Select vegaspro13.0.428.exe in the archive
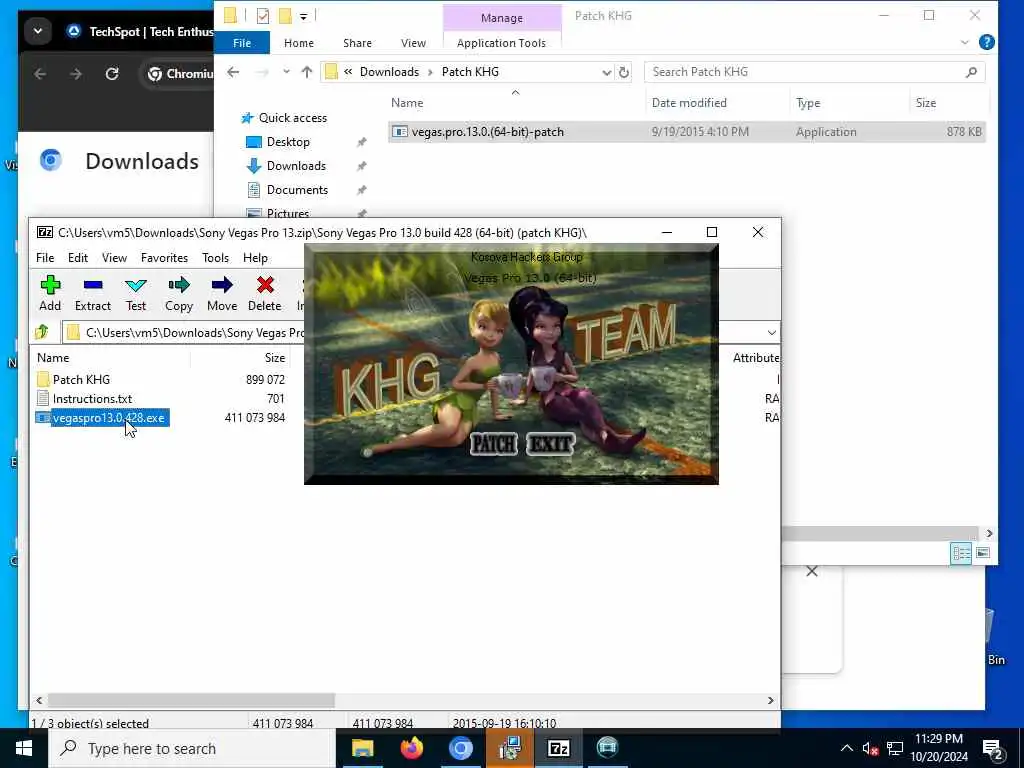The width and height of the screenshot is (1024, 768). pyautogui.click(x=103, y=418)
